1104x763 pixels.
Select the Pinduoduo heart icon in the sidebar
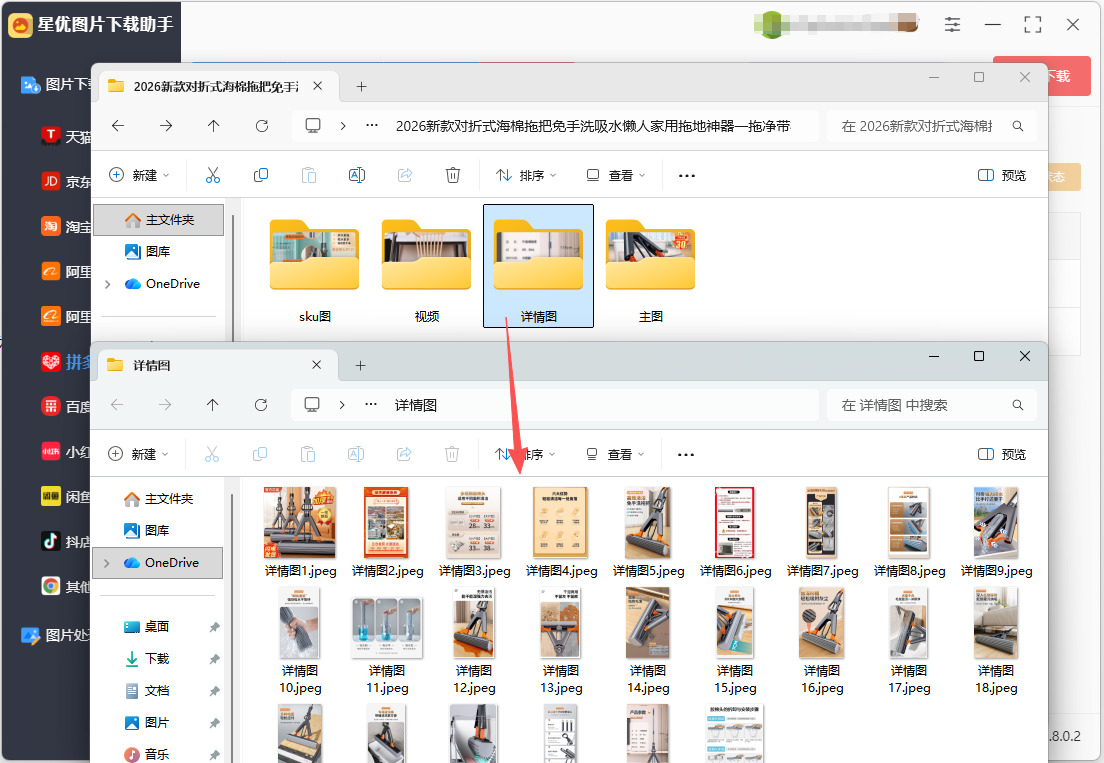pyautogui.click(x=51, y=362)
